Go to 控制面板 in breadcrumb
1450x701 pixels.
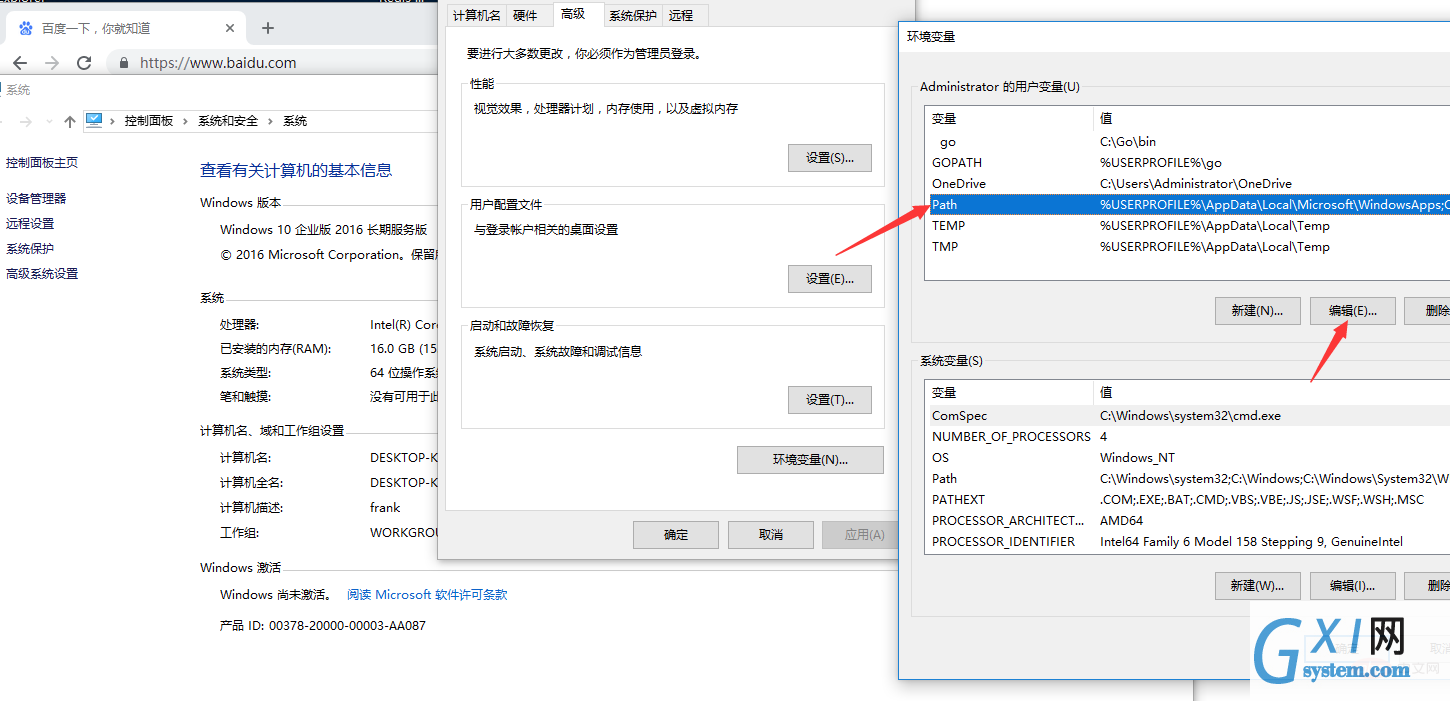click(149, 121)
